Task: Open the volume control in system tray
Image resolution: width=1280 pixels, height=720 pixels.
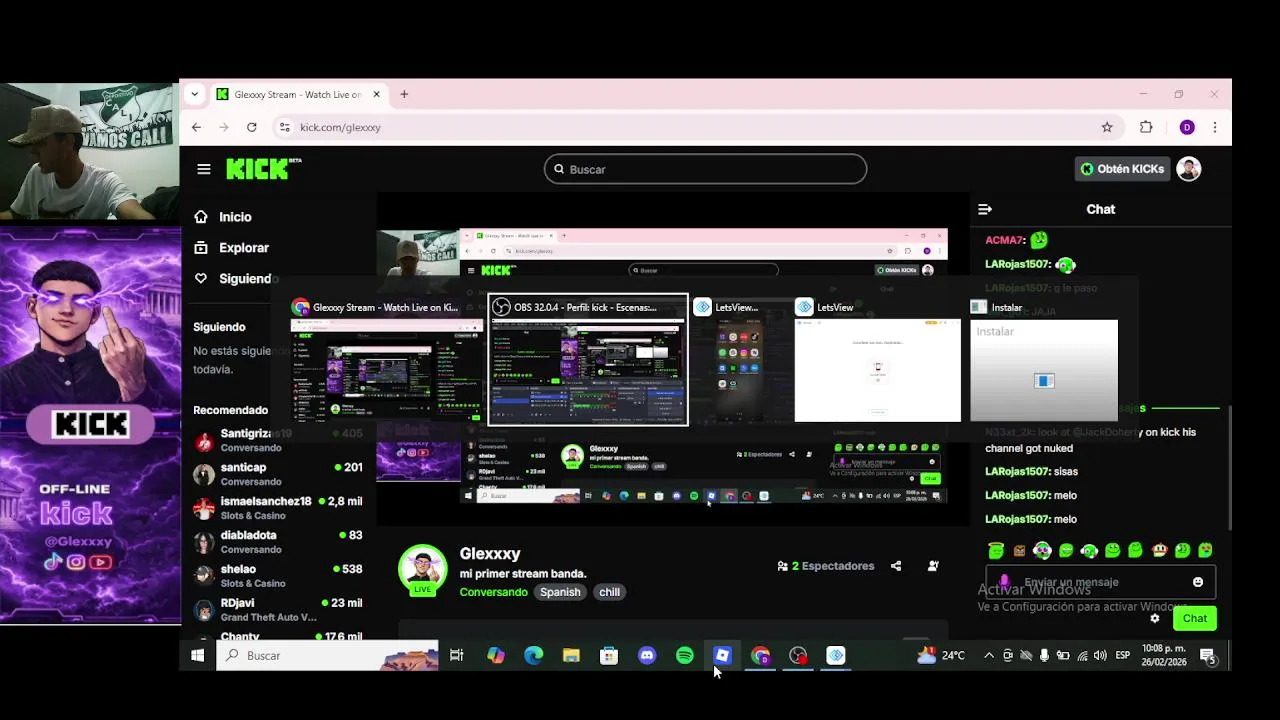Action: coord(1100,655)
